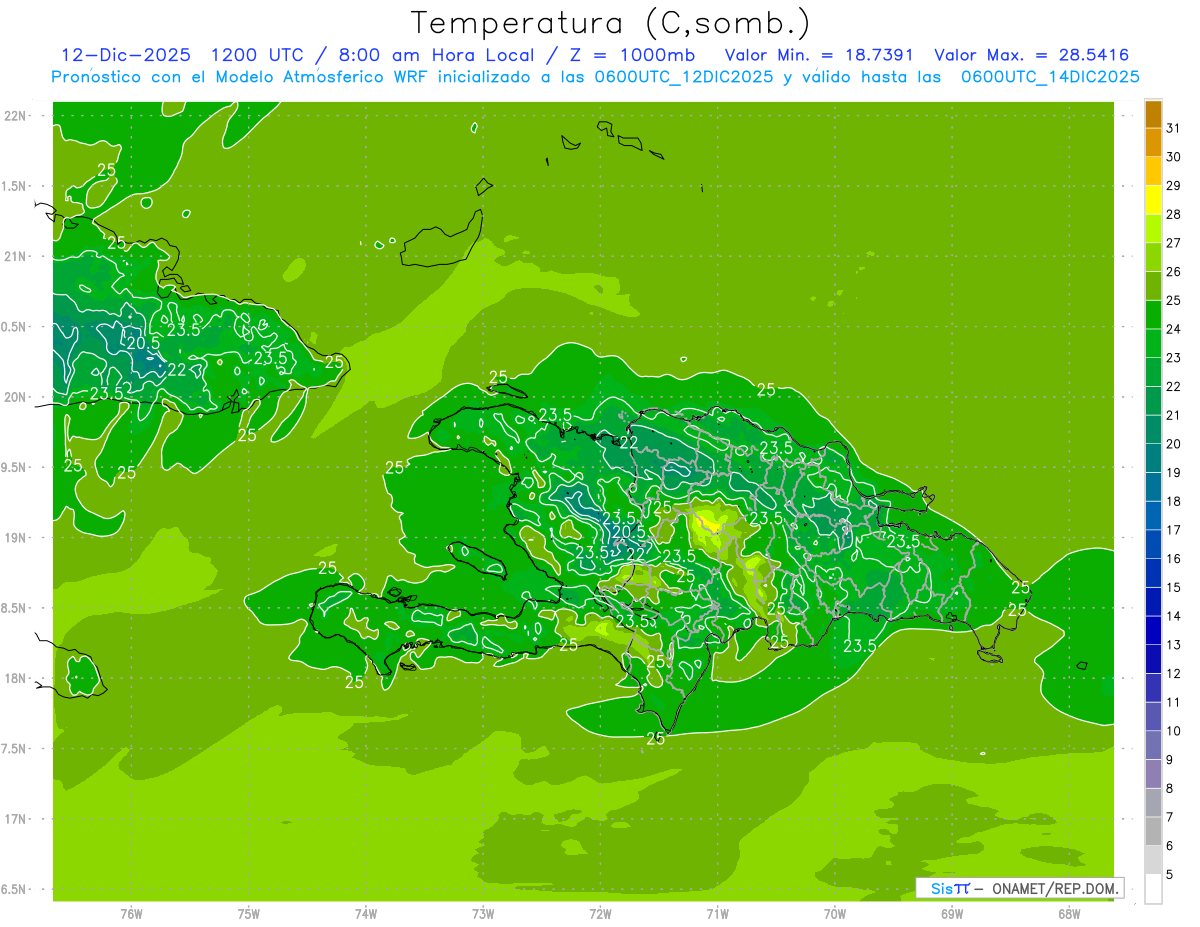The image size is (1200, 927).
Task: Select dark blue swatch between 14 and 15
Action: (x=1153, y=602)
